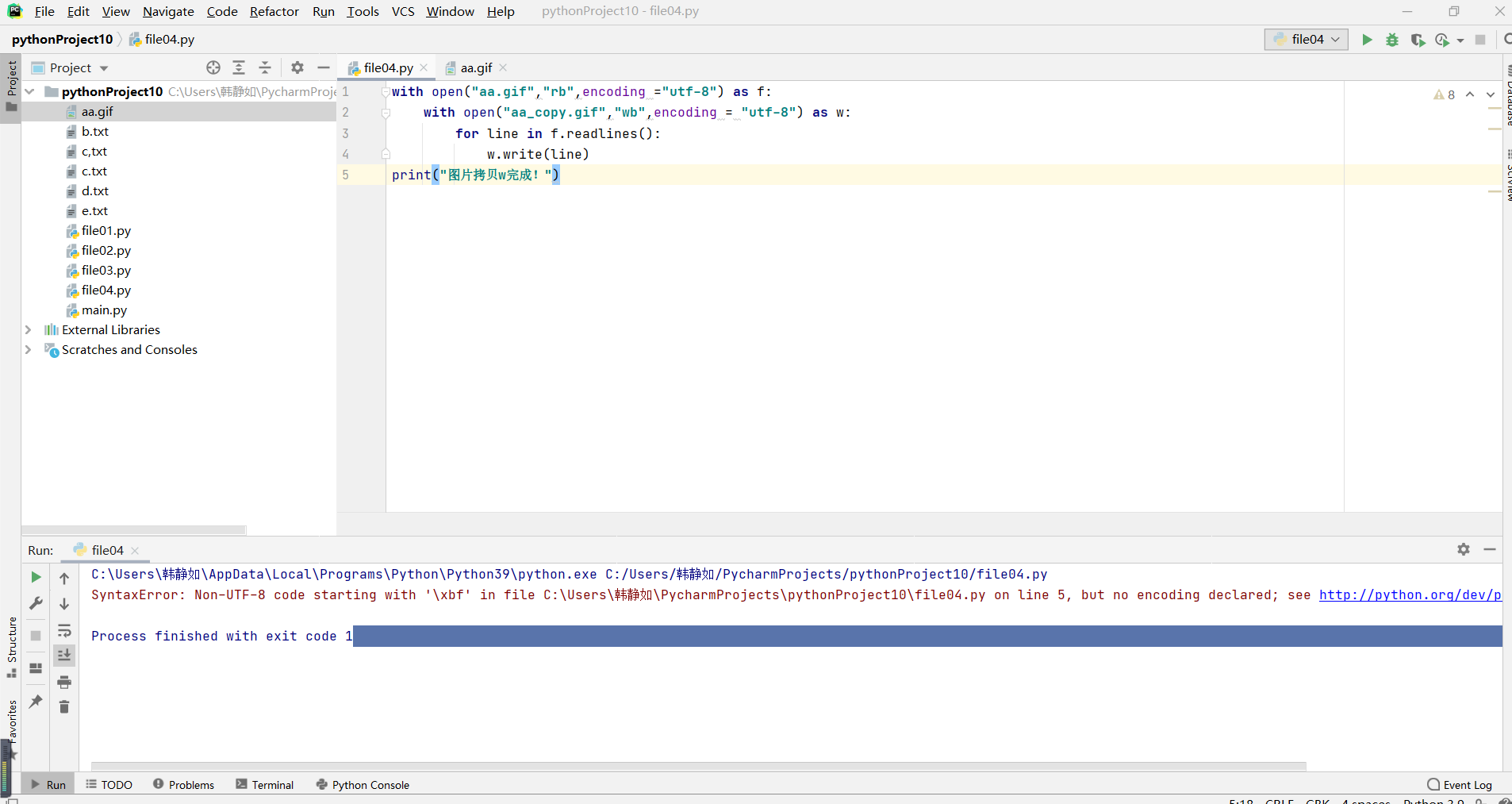Click the profile run icon
The width and height of the screenshot is (1512, 804).
tap(1442, 40)
